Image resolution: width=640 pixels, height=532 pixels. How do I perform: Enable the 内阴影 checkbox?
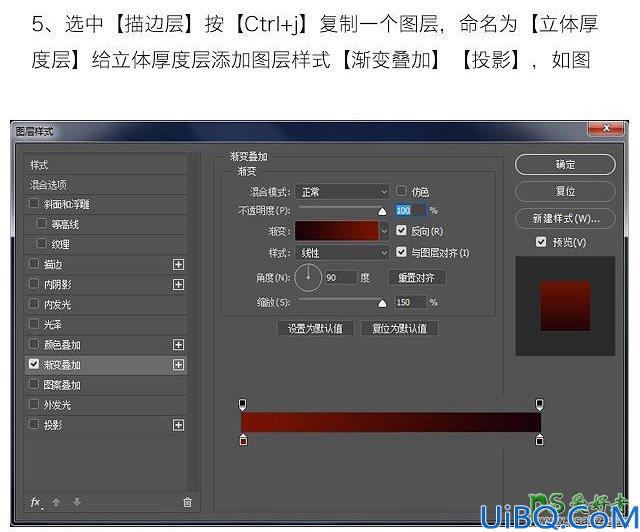tap(34, 283)
